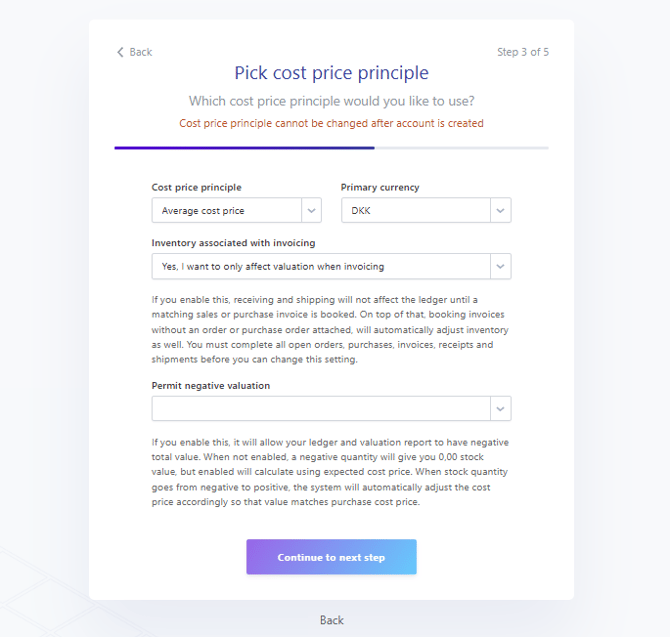Click the 'Inventory associated with invoicing' label
The width and height of the screenshot is (670, 637).
pos(233,243)
